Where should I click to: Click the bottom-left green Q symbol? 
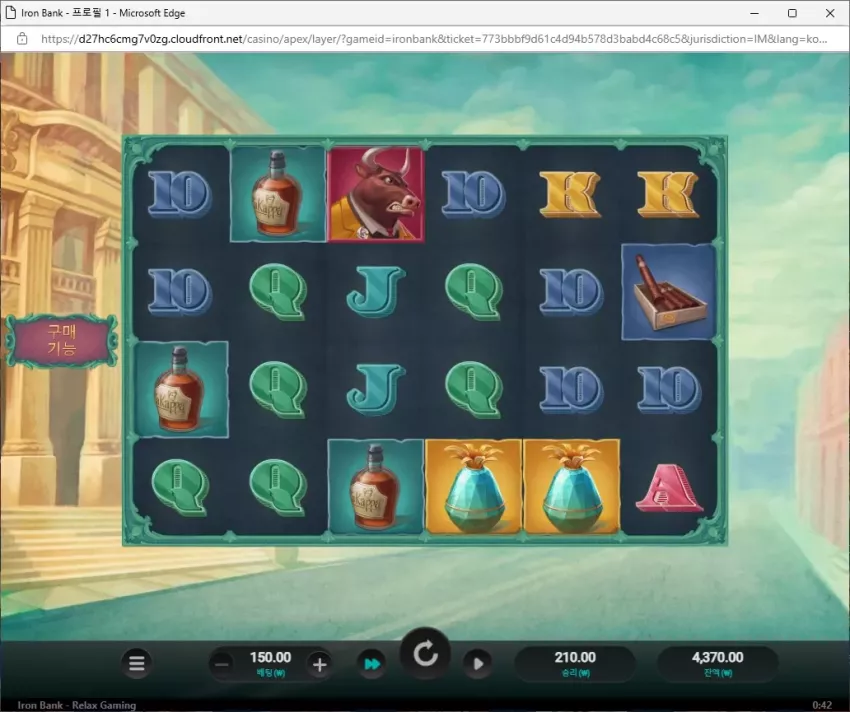[x=180, y=486]
